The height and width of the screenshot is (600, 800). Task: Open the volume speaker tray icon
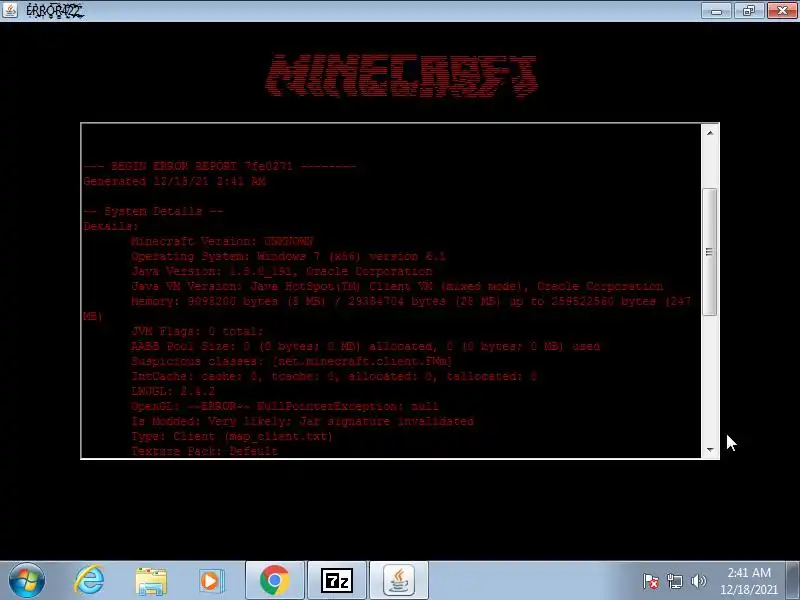[698, 581]
